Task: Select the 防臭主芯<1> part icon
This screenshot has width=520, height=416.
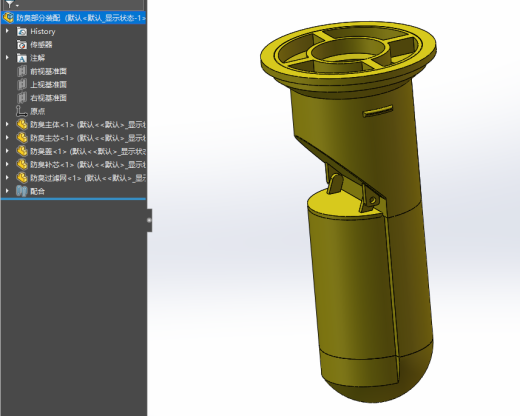Action: coord(22,138)
